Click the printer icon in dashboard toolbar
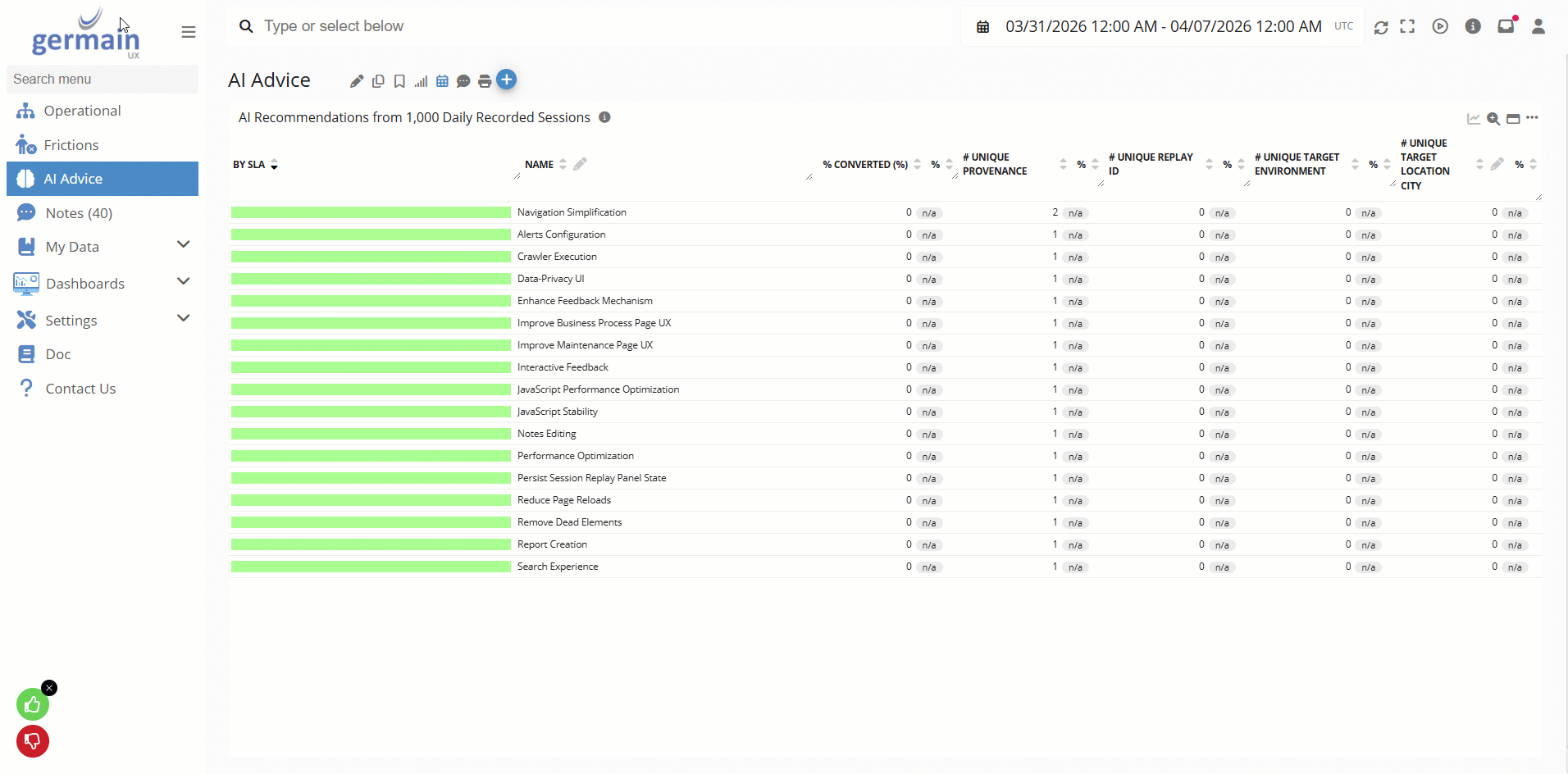Image resolution: width=1568 pixels, height=774 pixels. point(485,81)
